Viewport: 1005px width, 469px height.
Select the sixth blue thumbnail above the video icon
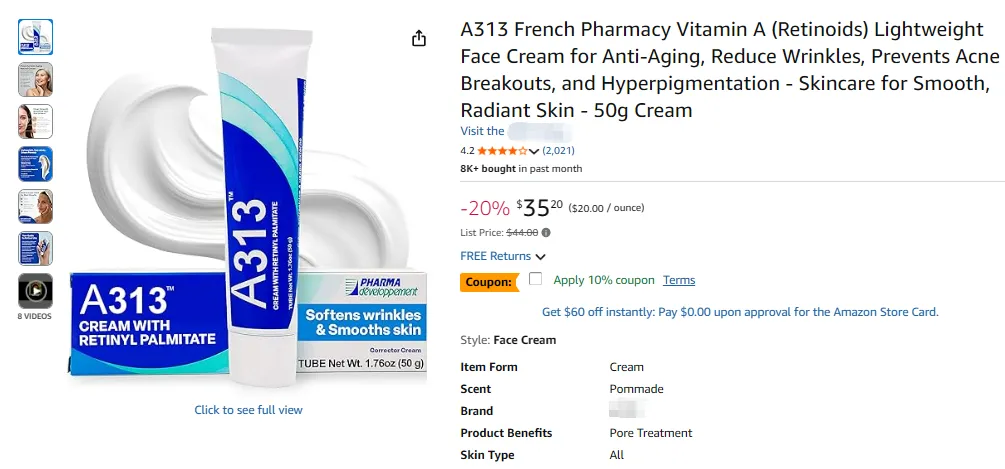coord(36,247)
